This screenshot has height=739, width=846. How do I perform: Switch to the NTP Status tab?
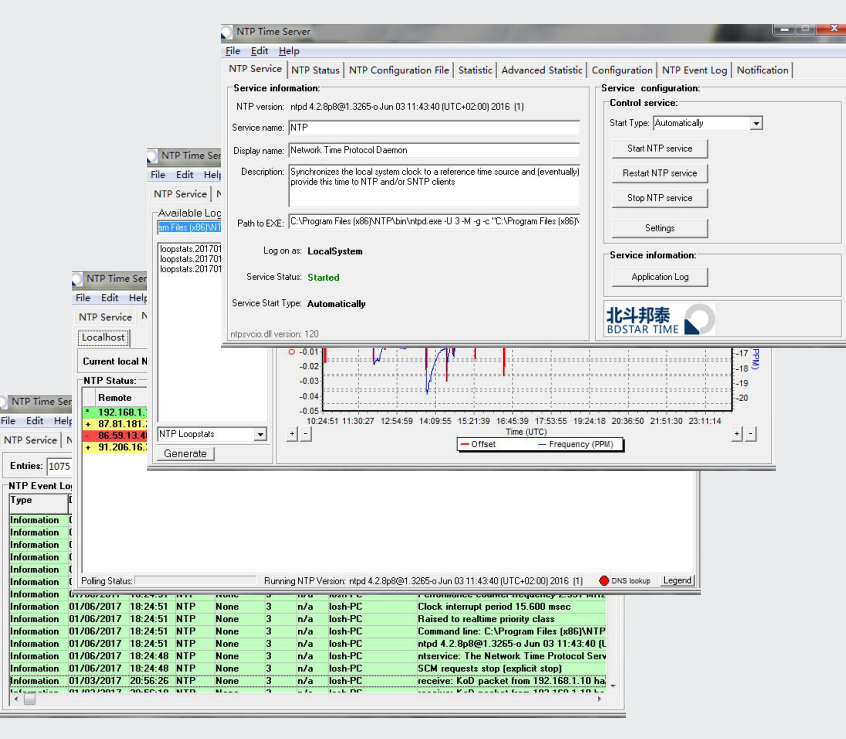(315, 70)
